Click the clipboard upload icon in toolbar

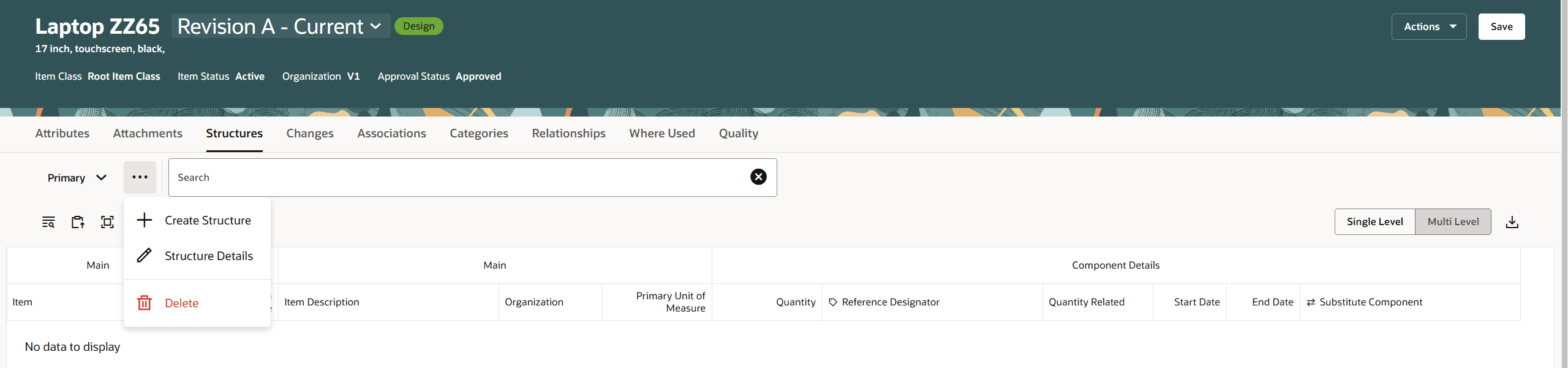click(78, 222)
